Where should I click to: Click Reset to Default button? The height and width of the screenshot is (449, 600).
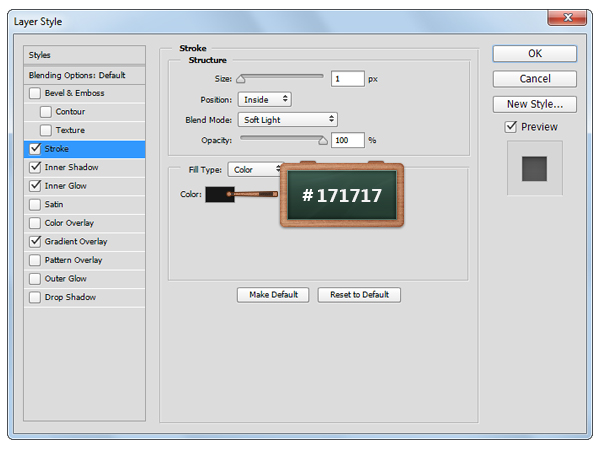[359, 295]
